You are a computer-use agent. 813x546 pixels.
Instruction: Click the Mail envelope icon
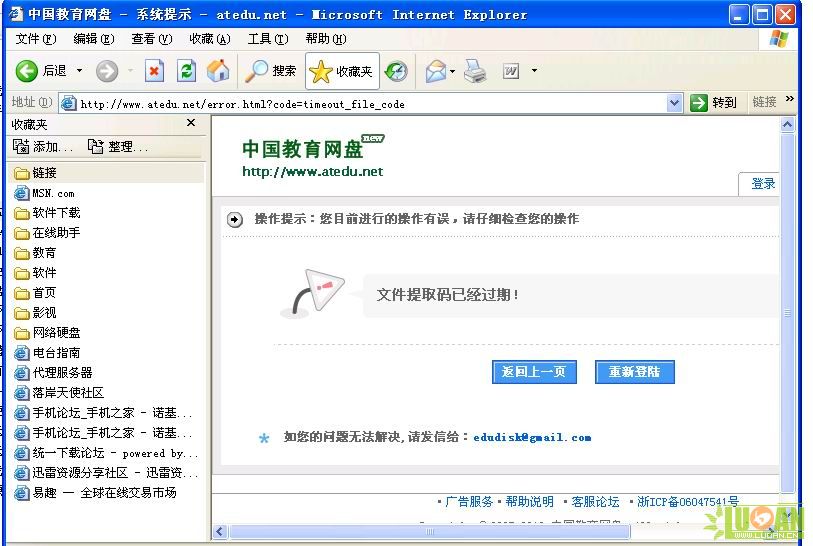point(436,71)
